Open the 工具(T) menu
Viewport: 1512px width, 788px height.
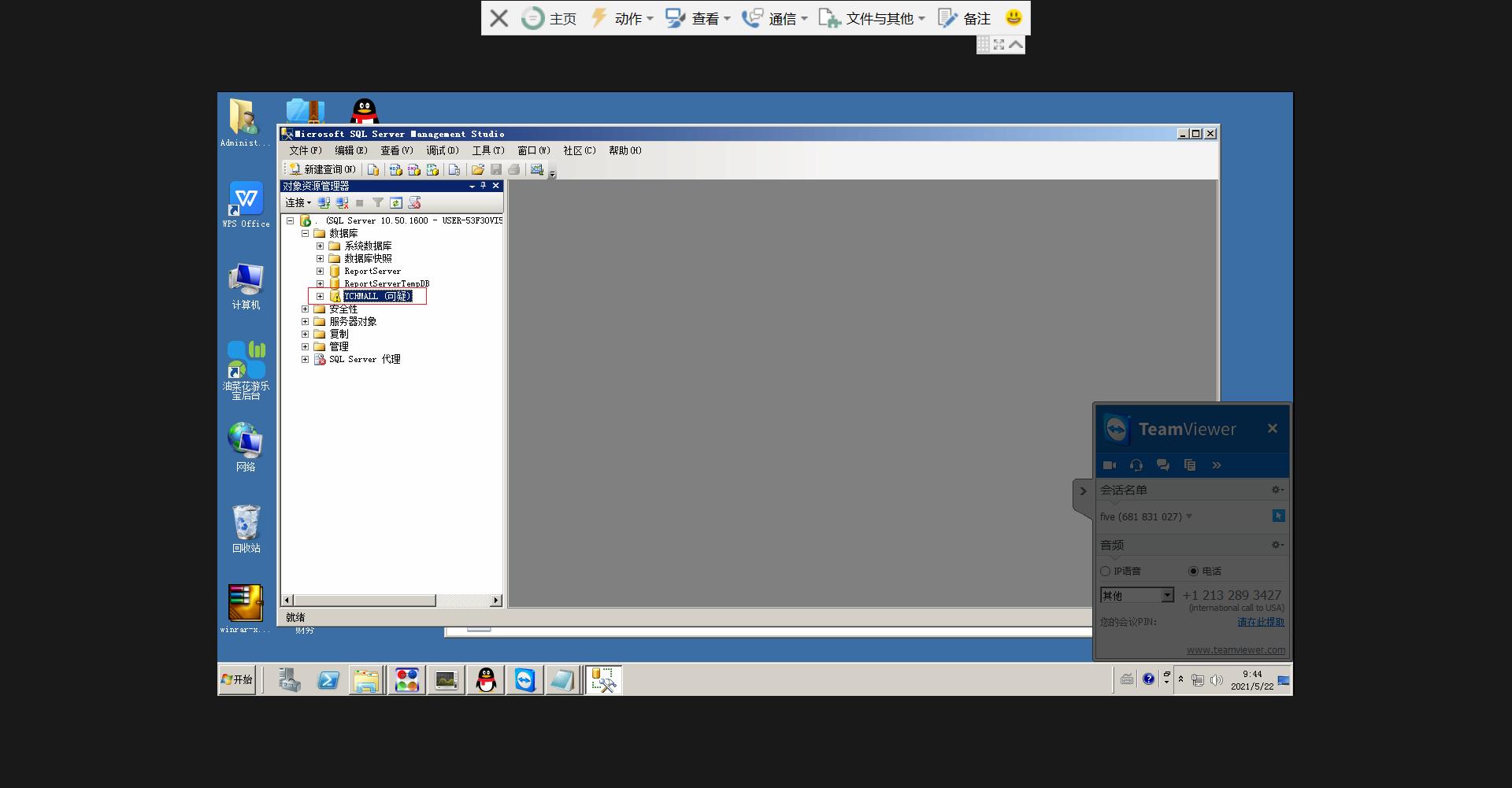pyautogui.click(x=488, y=150)
